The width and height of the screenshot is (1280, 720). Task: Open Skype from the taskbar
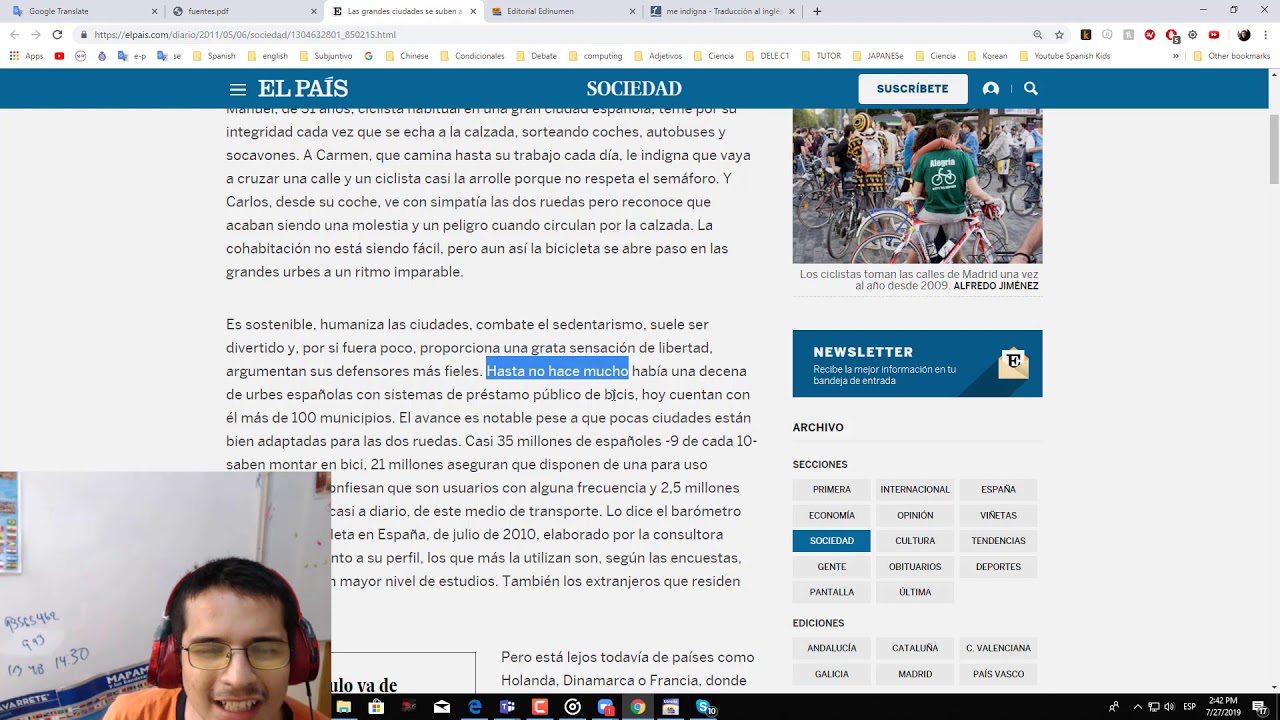(x=705, y=707)
